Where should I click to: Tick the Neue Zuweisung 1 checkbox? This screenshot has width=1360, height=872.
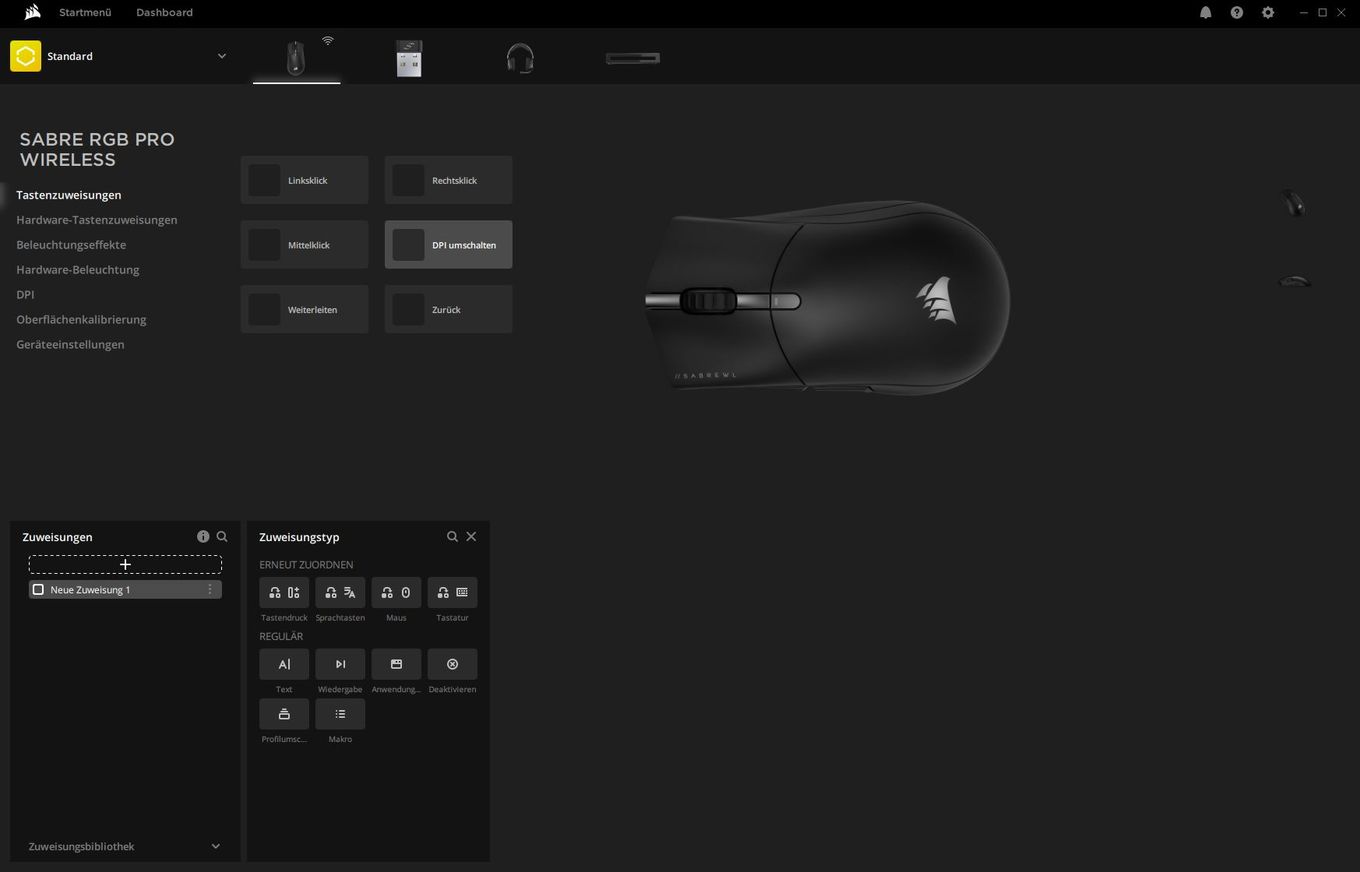[38, 589]
